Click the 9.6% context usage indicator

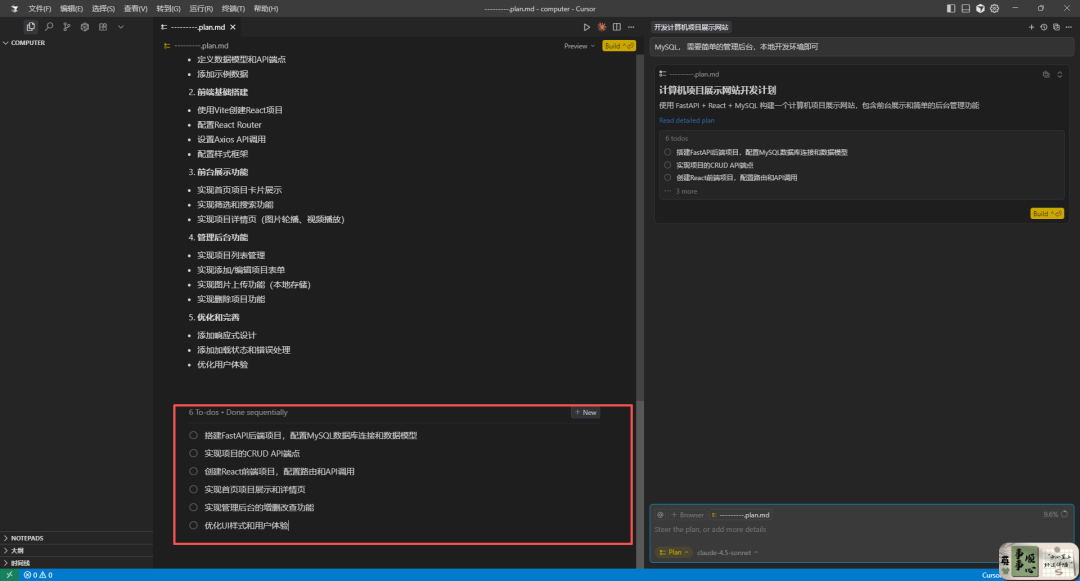pyautogui.click(x=1055, y=514)
